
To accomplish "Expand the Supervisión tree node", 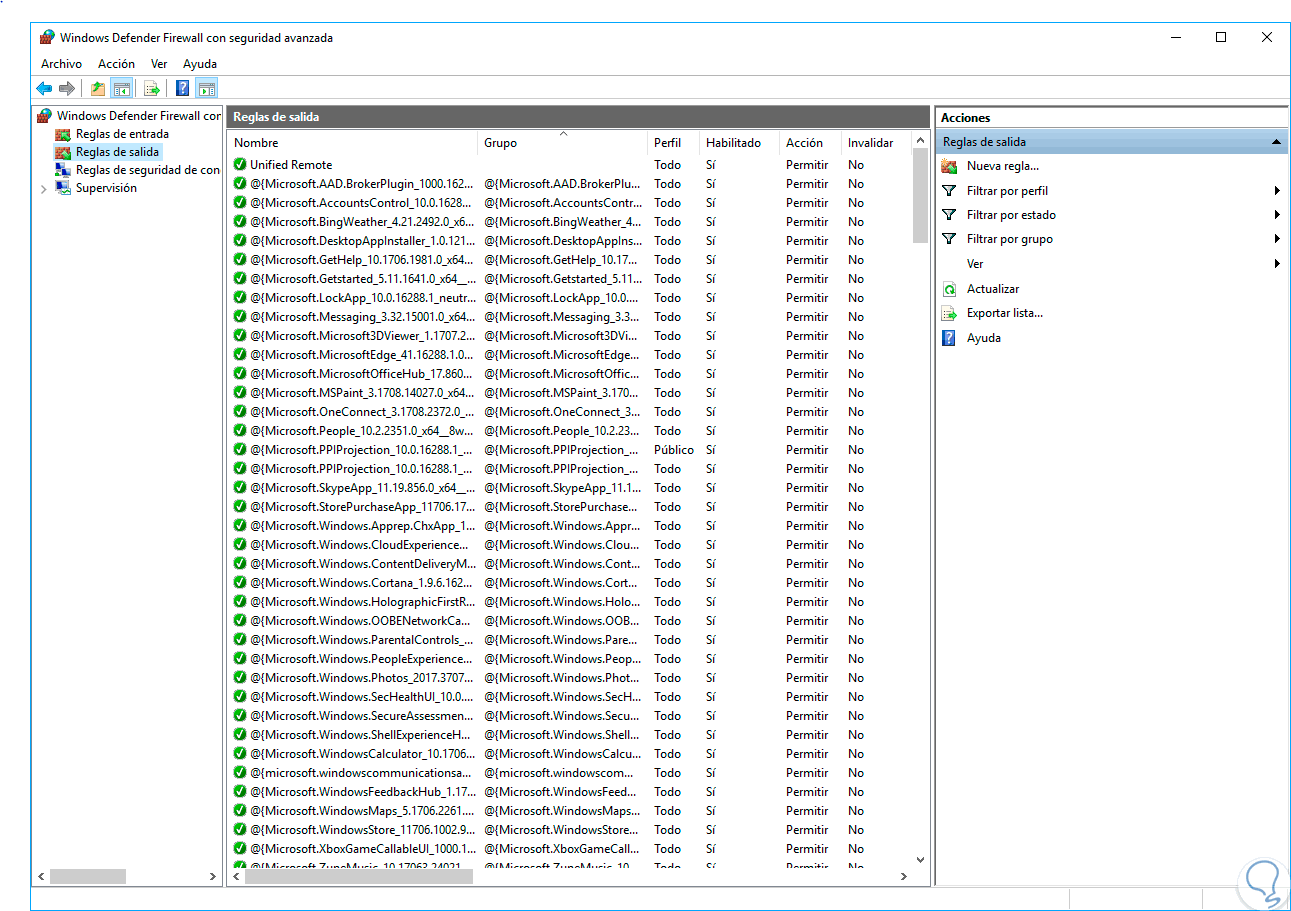I will (x=44, y=188).
